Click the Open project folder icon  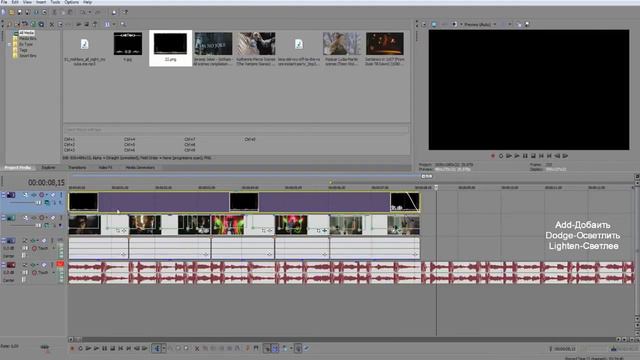11,13
